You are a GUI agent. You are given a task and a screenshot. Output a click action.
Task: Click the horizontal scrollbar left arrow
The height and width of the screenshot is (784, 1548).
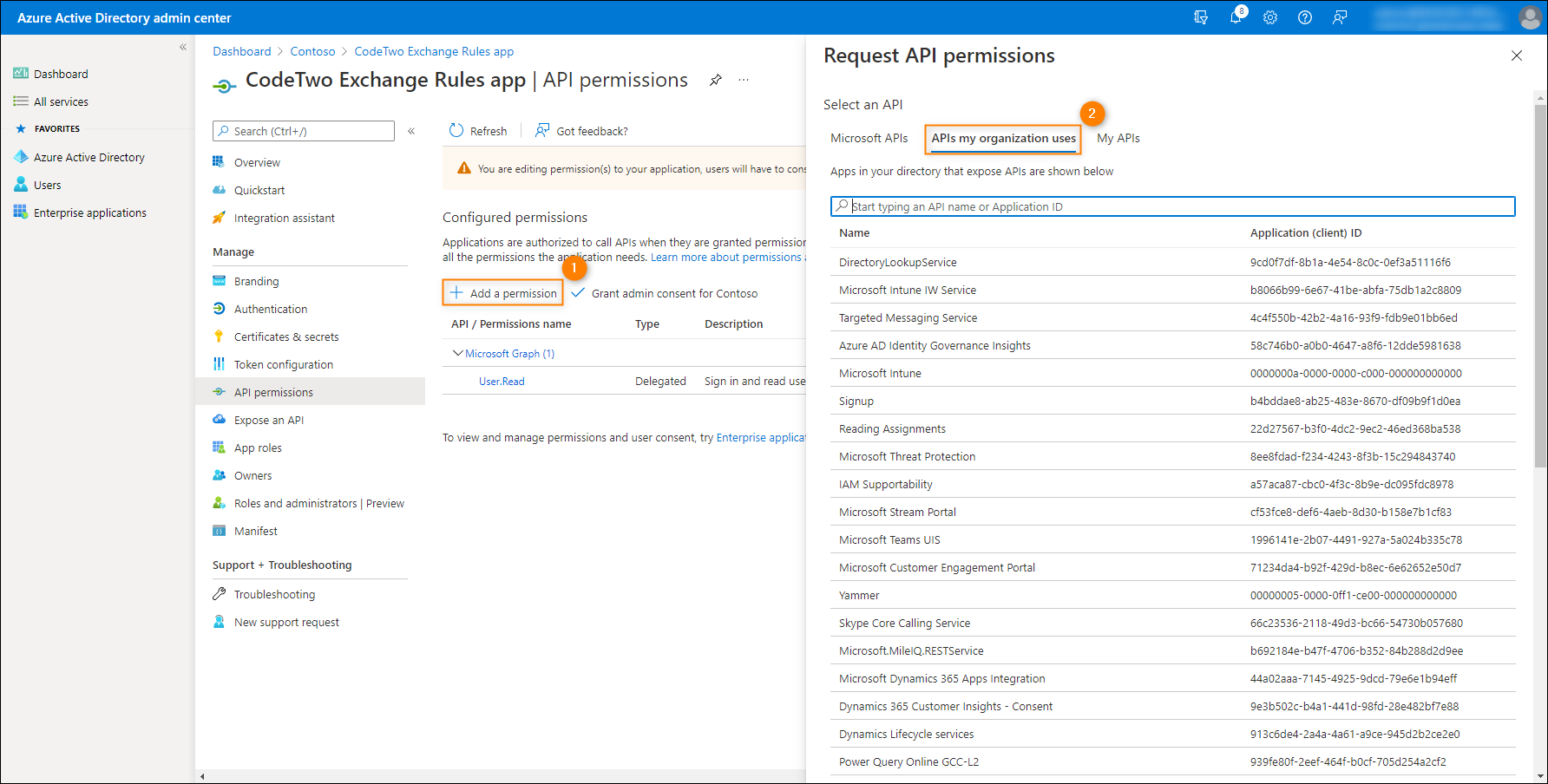(x=202, y=776)
